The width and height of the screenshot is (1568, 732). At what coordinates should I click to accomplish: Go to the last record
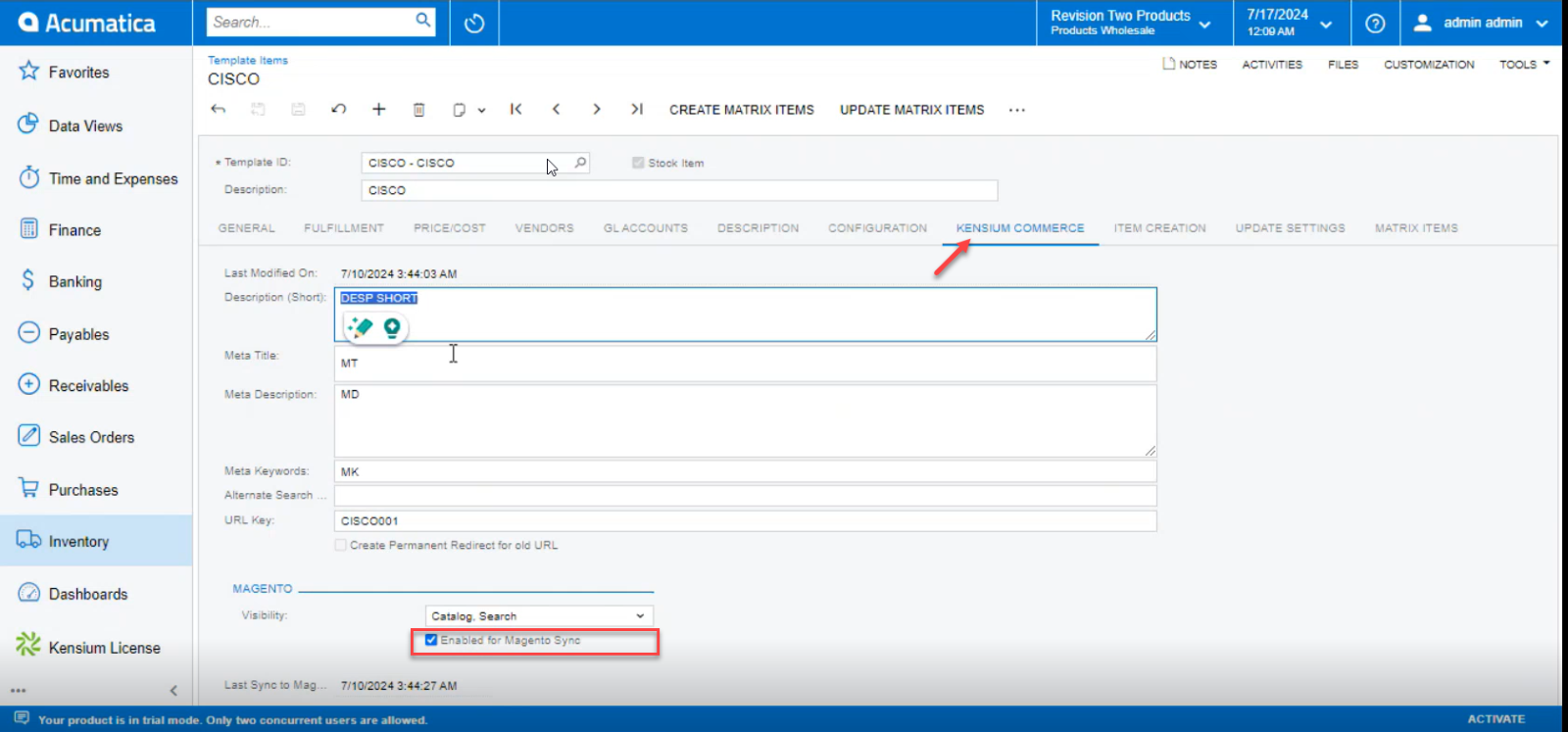click(x=636, y=109)
